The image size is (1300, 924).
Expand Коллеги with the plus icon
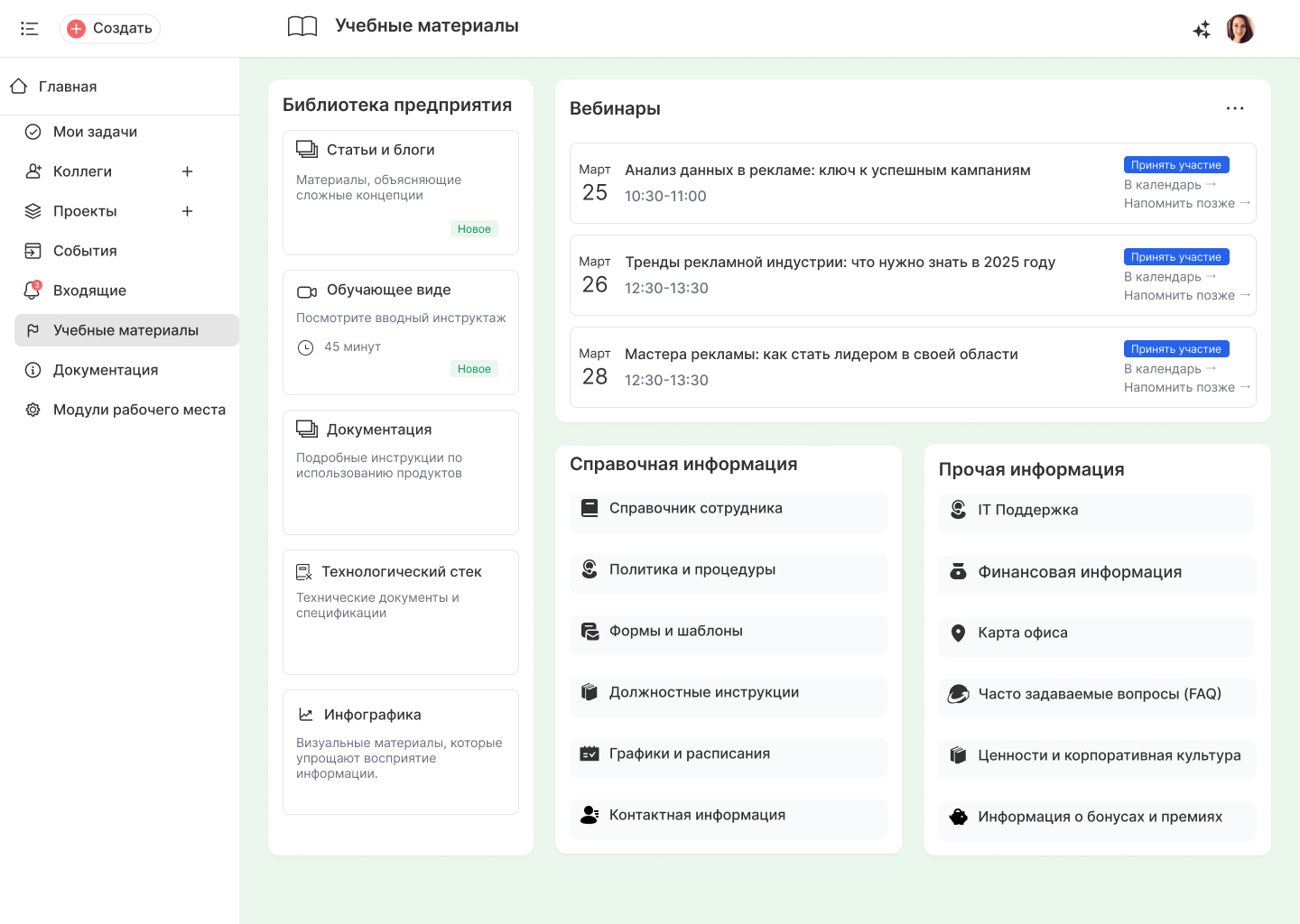click(x=187, y=171)
